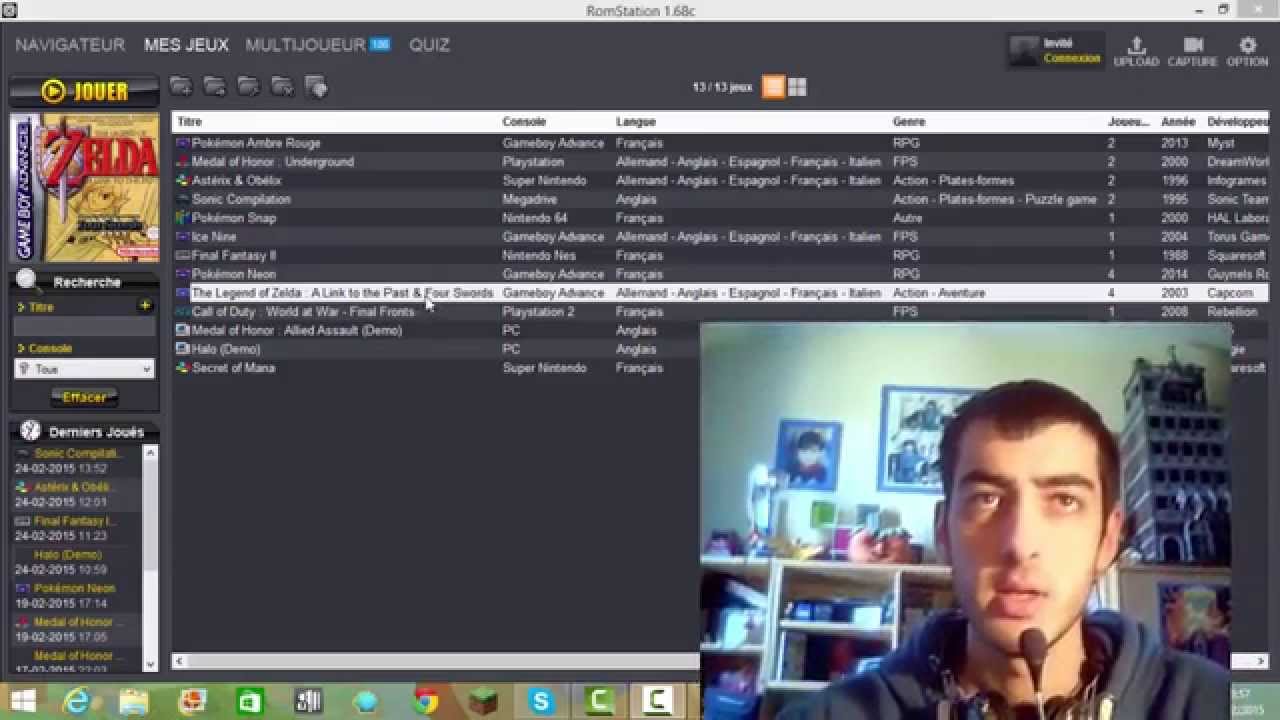Screen dimensions: 1280x720
Task: Click the yellow plus next to Titre
Action: point(146,306)
